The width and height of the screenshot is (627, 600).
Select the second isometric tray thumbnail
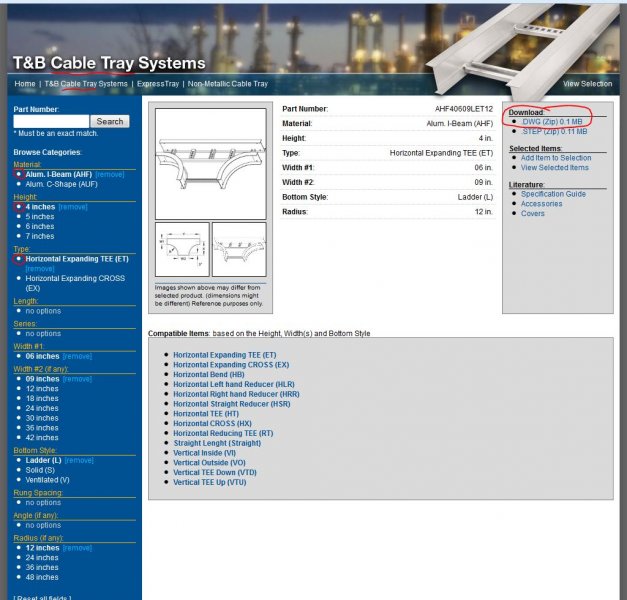tap(239, 250)
